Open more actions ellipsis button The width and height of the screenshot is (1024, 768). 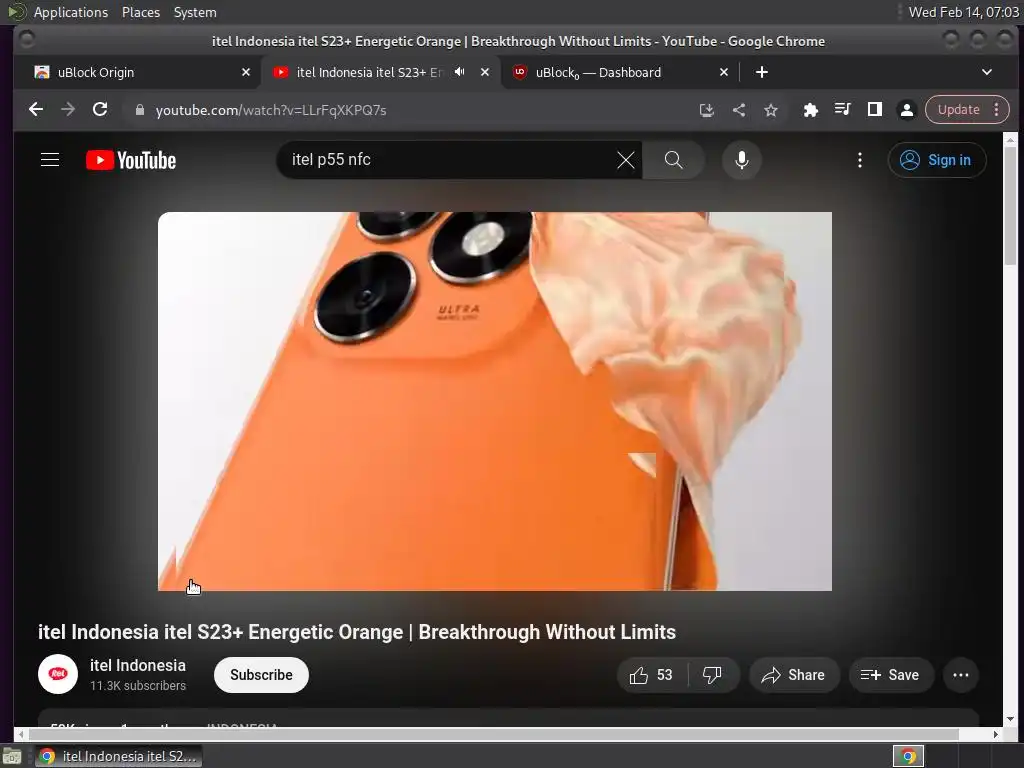click(x=961, y=675)
